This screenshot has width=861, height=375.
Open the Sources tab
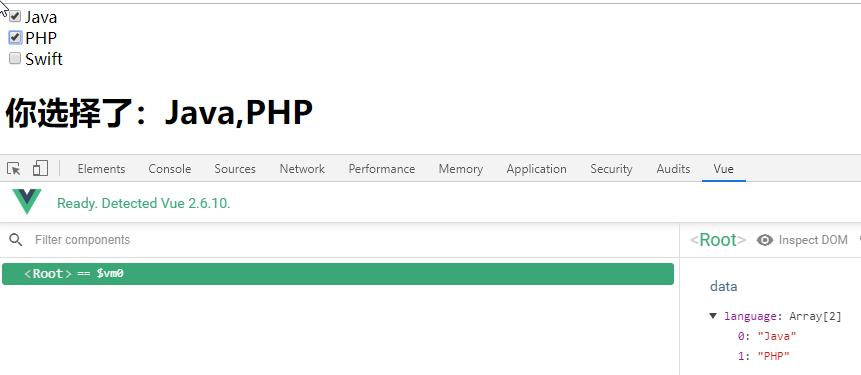[235, 169]
